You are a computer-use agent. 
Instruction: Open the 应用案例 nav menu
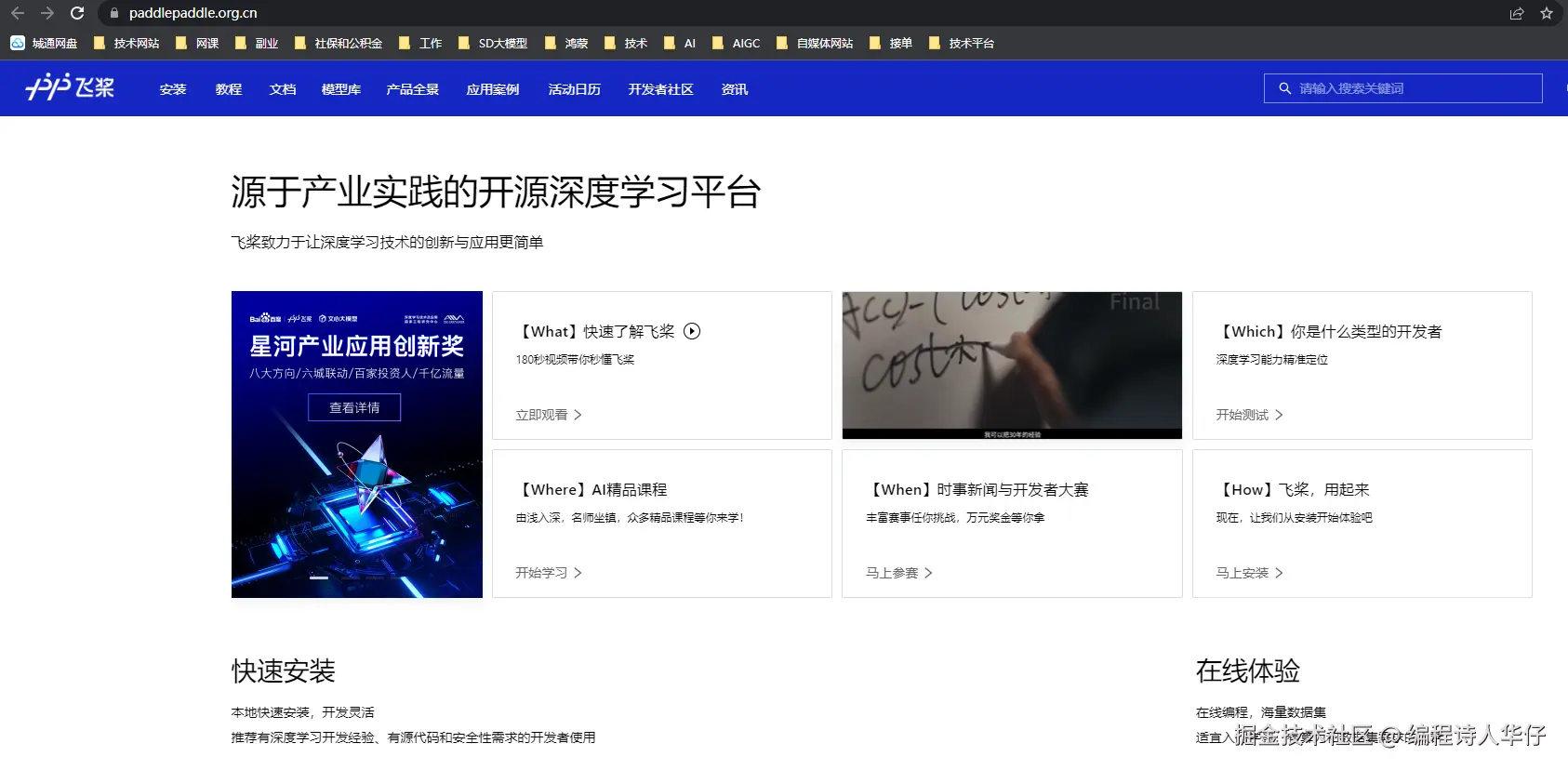493,89
